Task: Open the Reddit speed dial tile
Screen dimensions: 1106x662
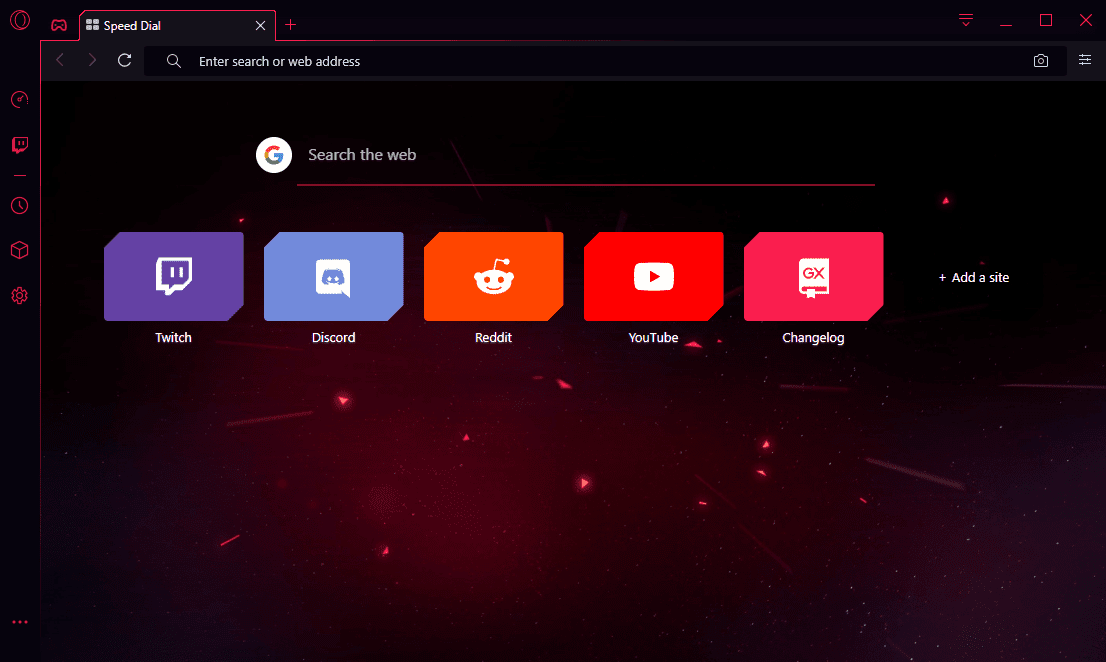Action: pos(494,276)
